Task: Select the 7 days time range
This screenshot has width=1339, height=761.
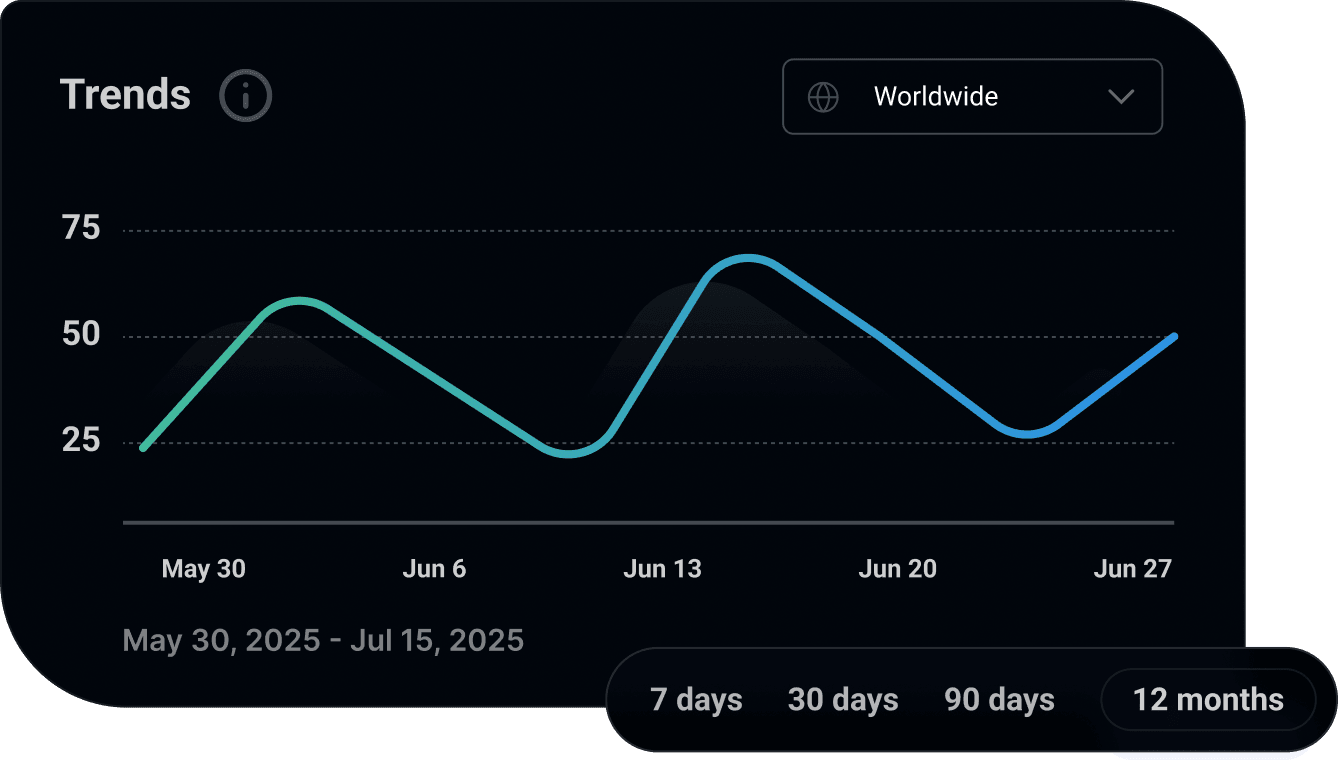Action: (696, 700)
